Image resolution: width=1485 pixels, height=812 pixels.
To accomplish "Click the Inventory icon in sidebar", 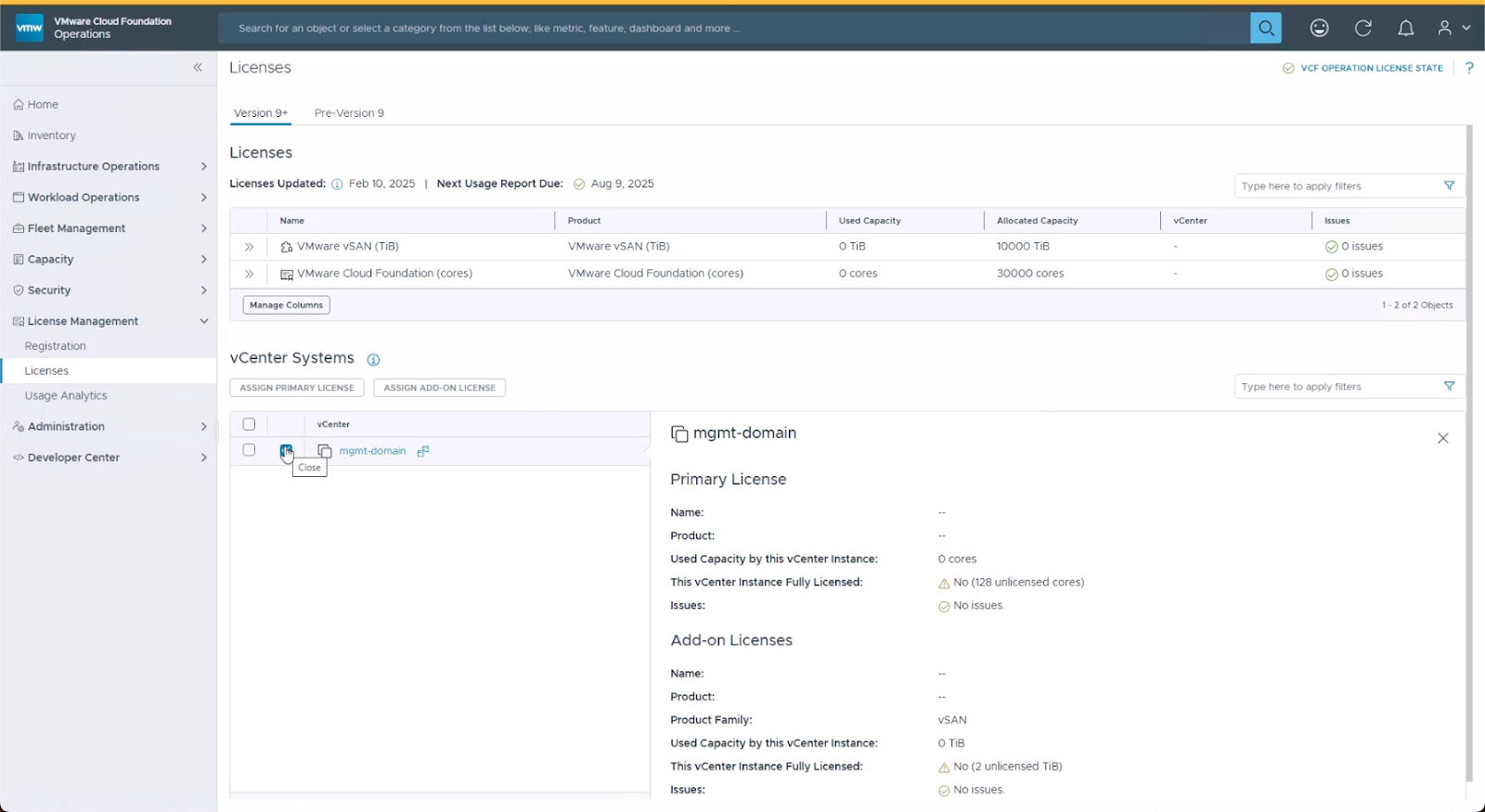I will (19, 135).
